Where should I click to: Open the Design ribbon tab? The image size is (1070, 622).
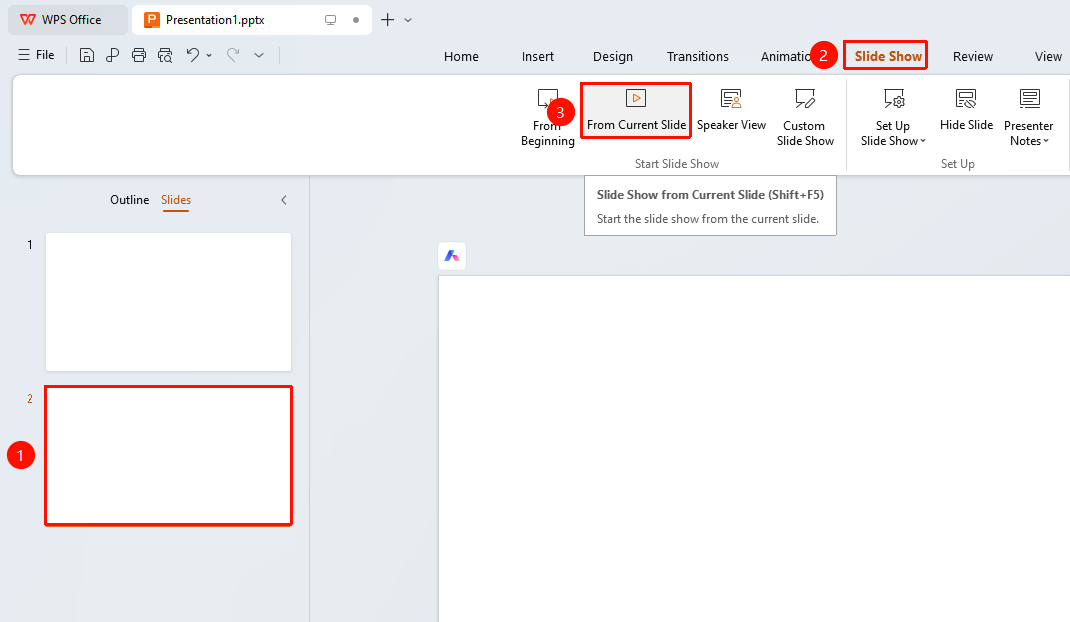tap(613, 57)
